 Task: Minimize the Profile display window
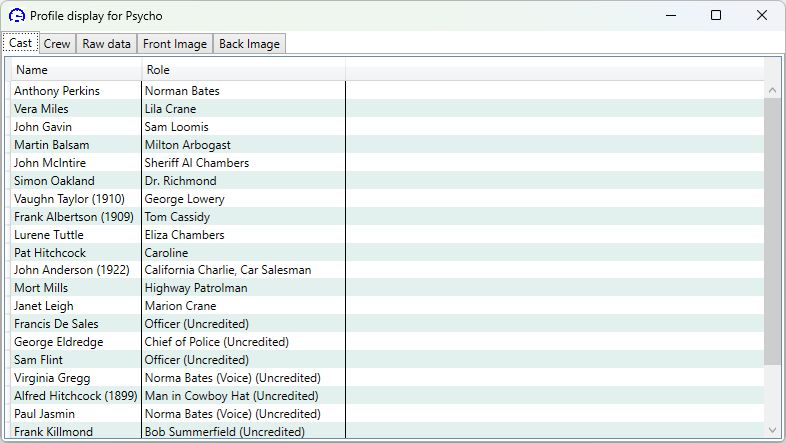(x=671, y=16)
